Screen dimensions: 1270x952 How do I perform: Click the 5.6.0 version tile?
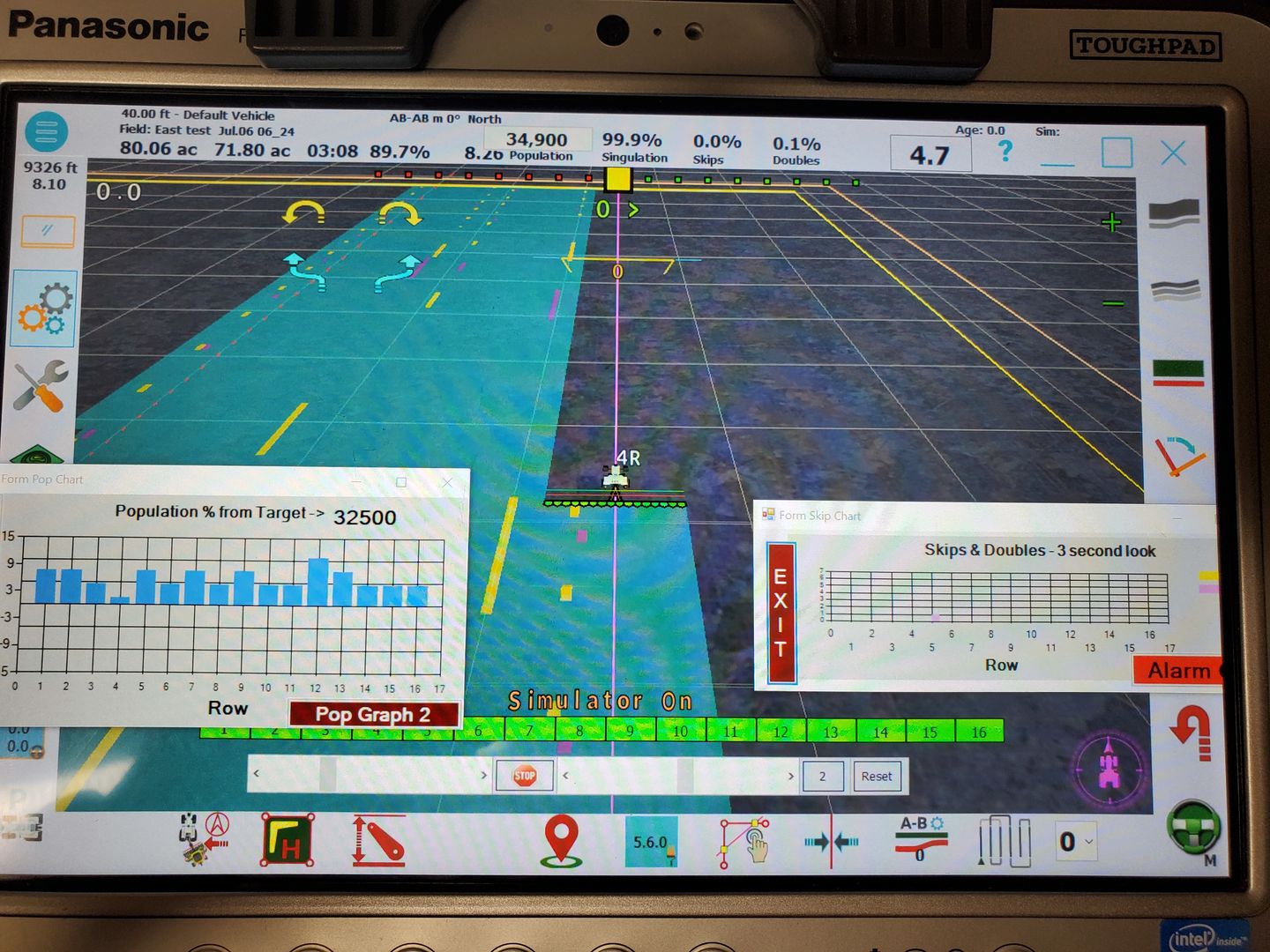(652, 842)
